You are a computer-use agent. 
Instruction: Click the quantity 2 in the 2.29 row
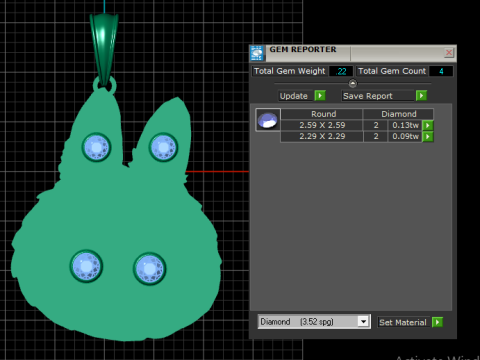pyautogui.click(x=376, y=136)
